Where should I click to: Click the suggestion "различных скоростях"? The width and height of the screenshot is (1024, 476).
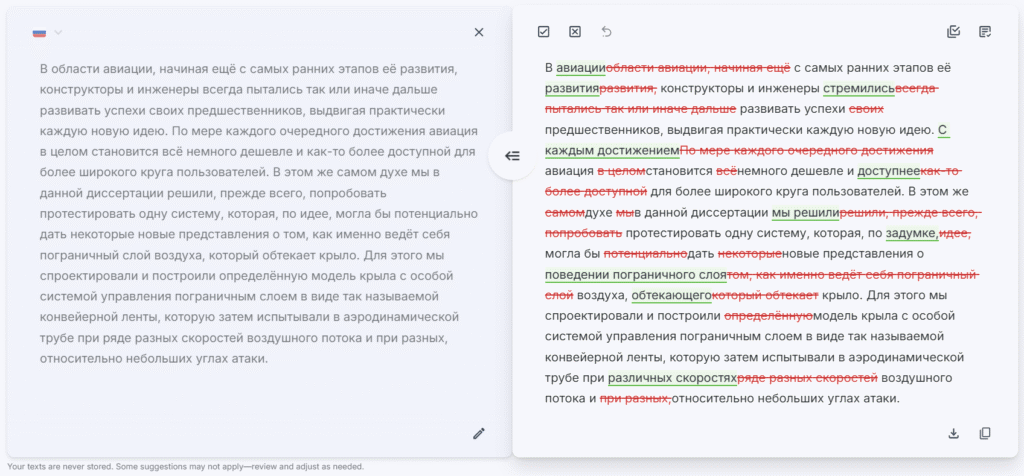(x=671, y=378)
